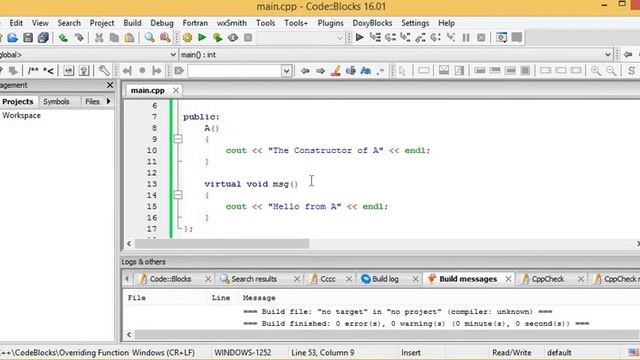The width and height of the screenshot is (640, 360).
Task: Click the Step out debug icon
Action: (420, 38)
